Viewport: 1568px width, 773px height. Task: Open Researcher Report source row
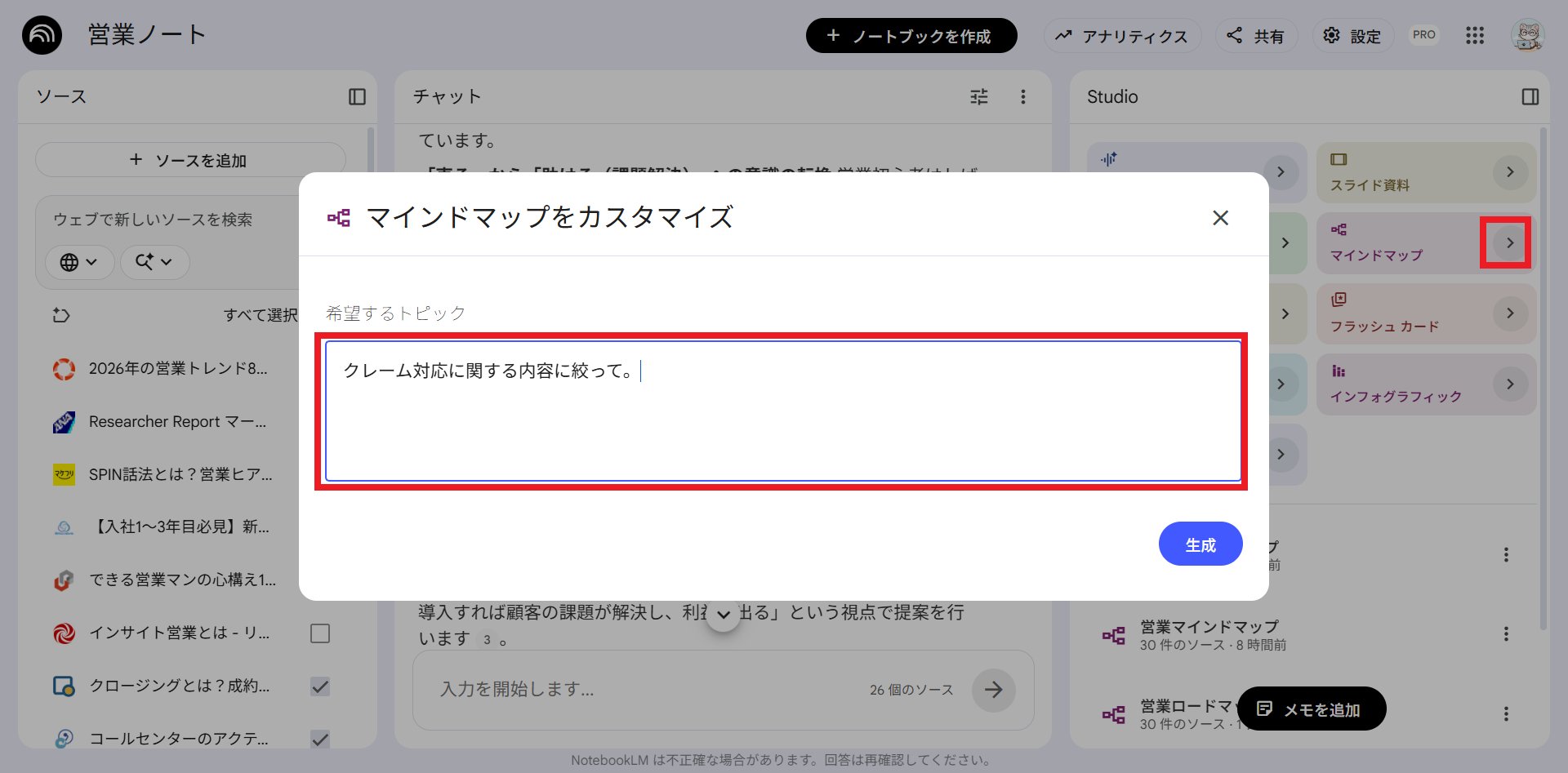177,422
